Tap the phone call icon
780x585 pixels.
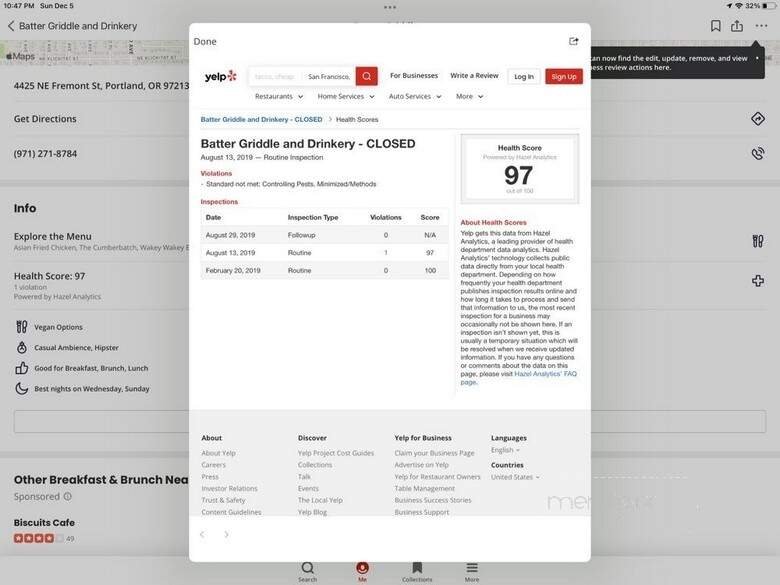pyautogui.click(x=758, y=153)
